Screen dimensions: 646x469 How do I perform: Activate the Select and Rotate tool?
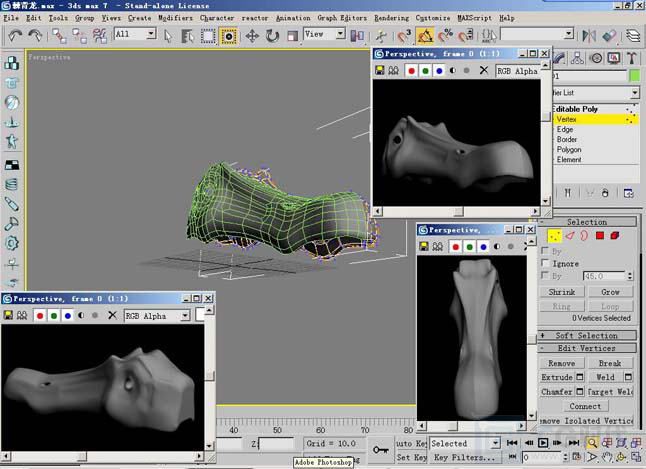click(272, 36)
